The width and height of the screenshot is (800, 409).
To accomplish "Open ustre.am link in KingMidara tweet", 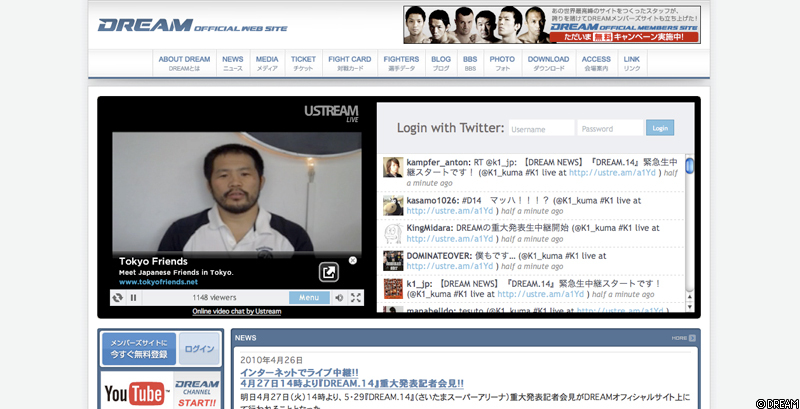I will [450, 239].
